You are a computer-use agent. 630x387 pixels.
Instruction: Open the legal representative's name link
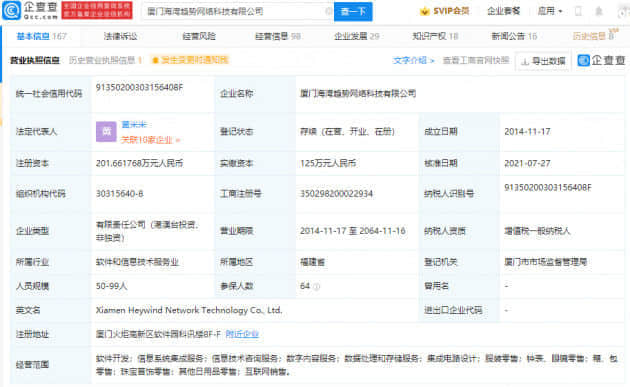[x=134, y=125]
